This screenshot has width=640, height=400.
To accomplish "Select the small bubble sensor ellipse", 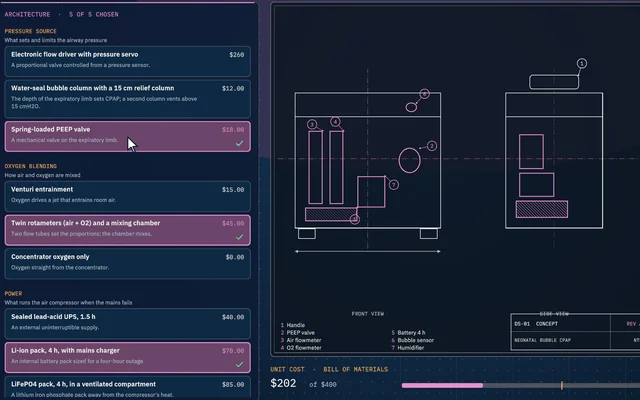I will tap(411, 107).
